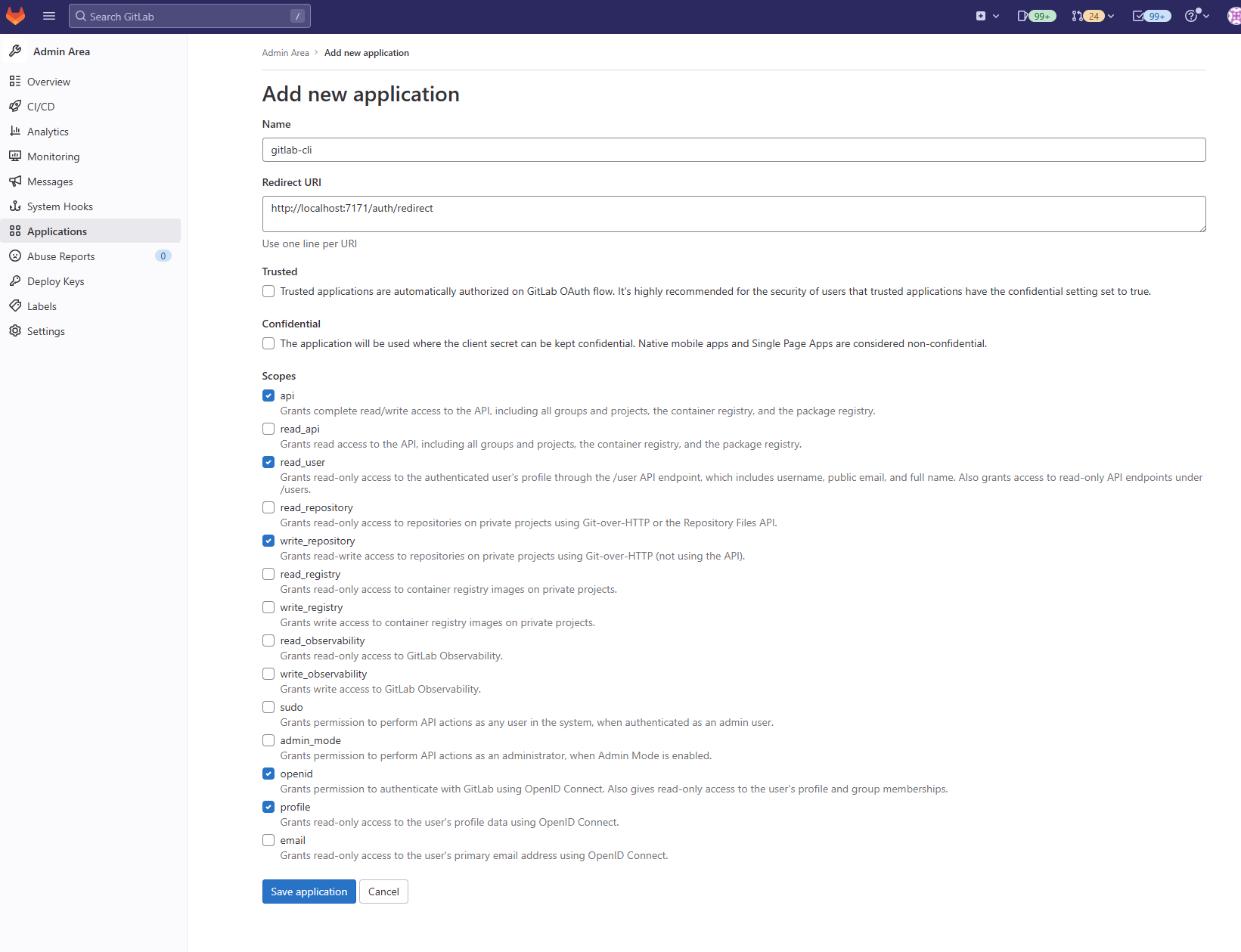Image resolution: width=1241 pixels, height=952 pixels.
Task: Click the Admin Area breadcrumb link
Action: click(285, 52)
